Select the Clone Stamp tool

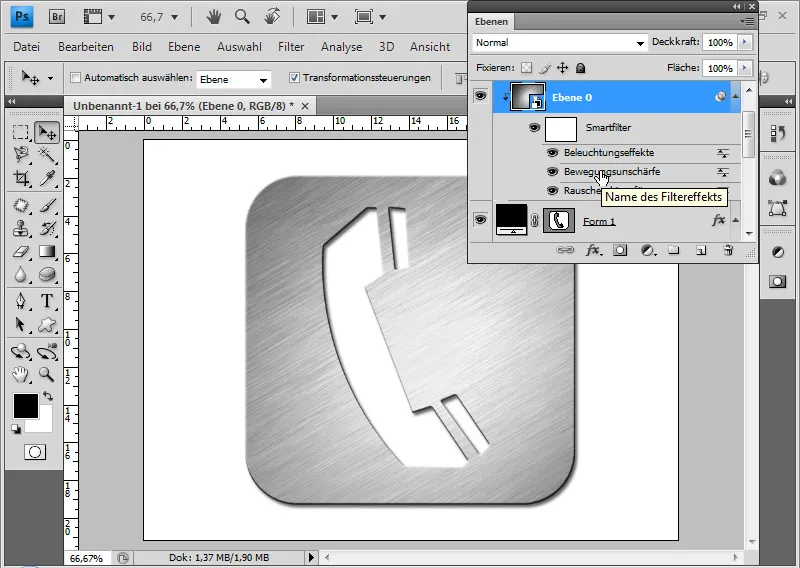pos(20,228)
